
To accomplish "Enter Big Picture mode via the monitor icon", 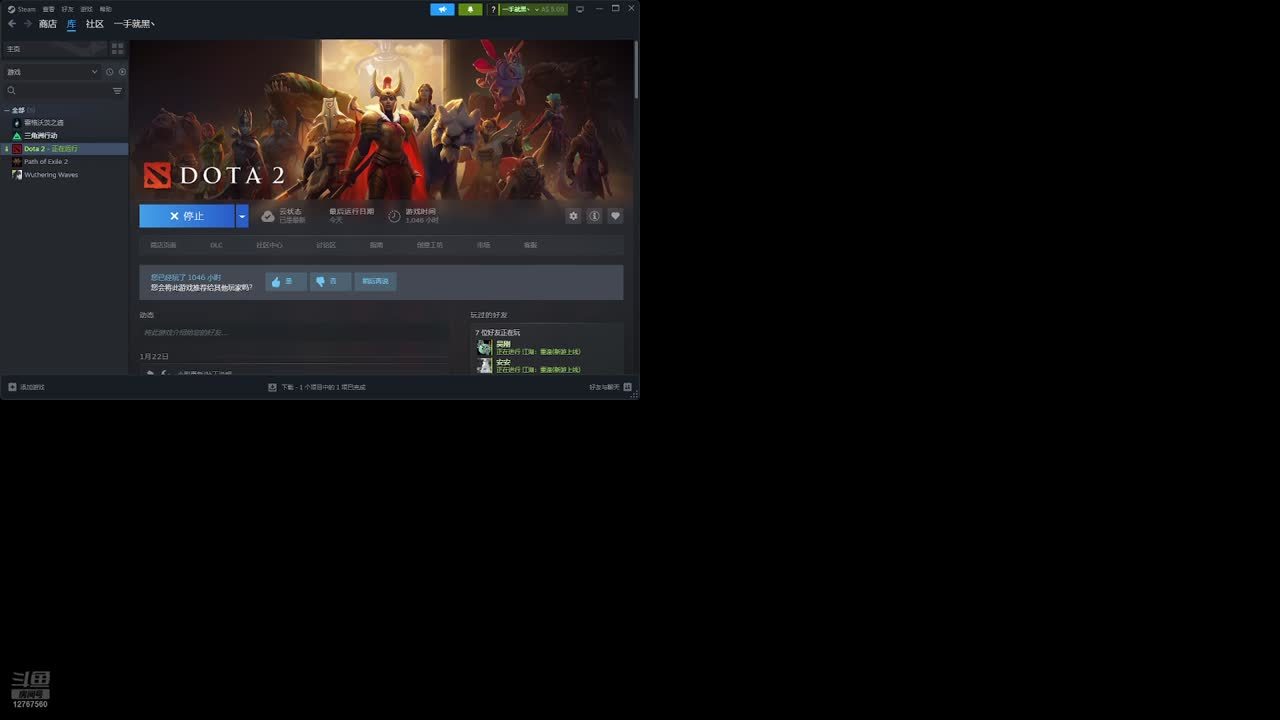I will click(x=579, y=9).
